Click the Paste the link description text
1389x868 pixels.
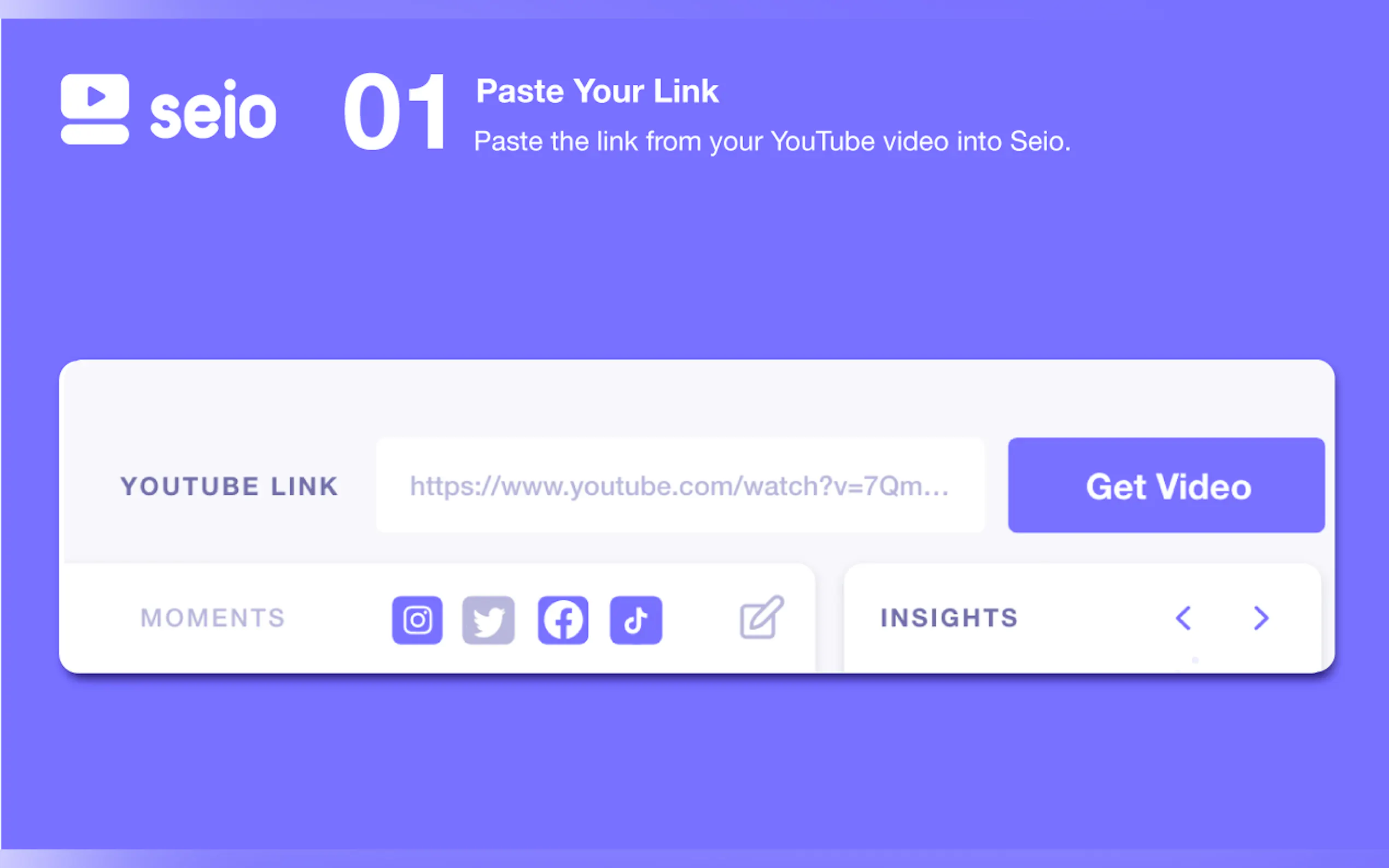772,141
